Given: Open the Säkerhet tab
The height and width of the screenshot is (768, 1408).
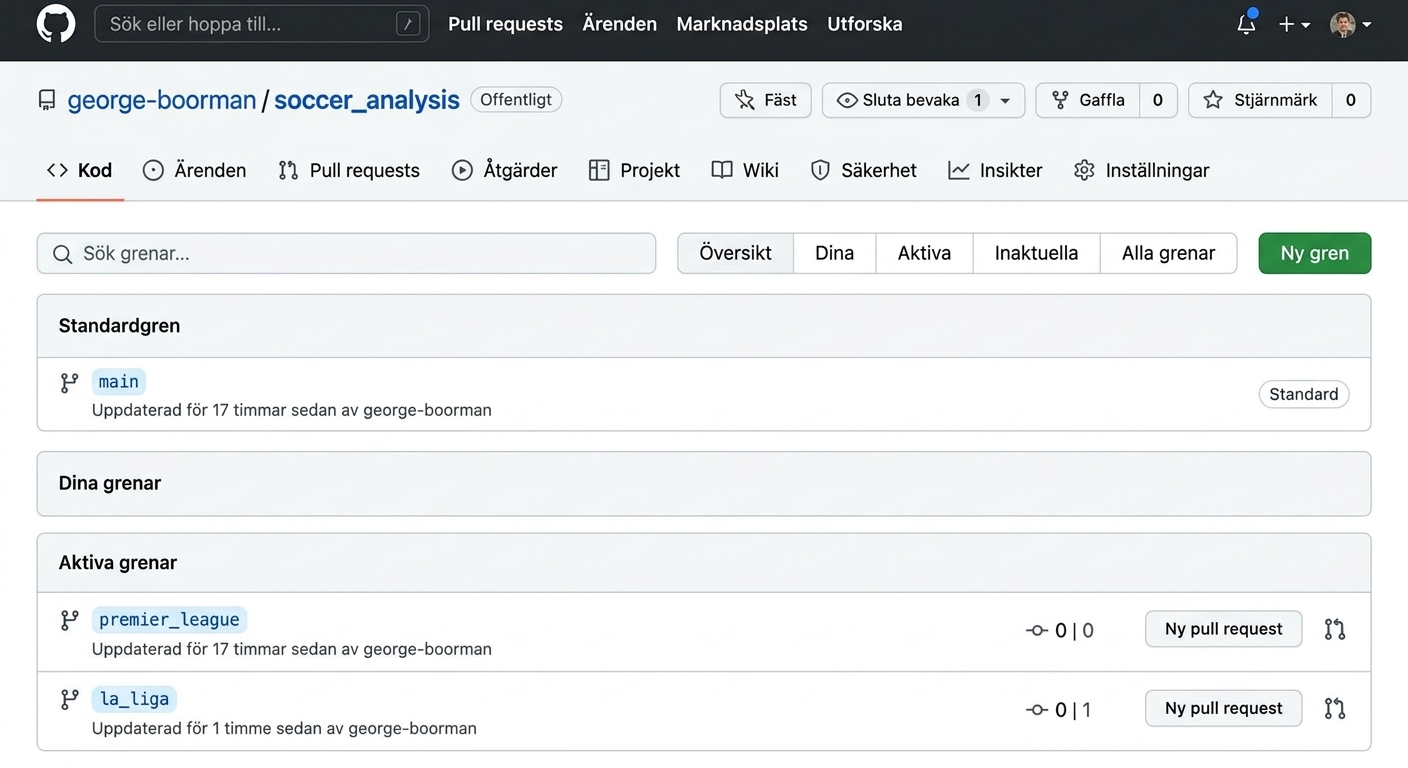Looking at the screenshot, I should pos(864,170).
